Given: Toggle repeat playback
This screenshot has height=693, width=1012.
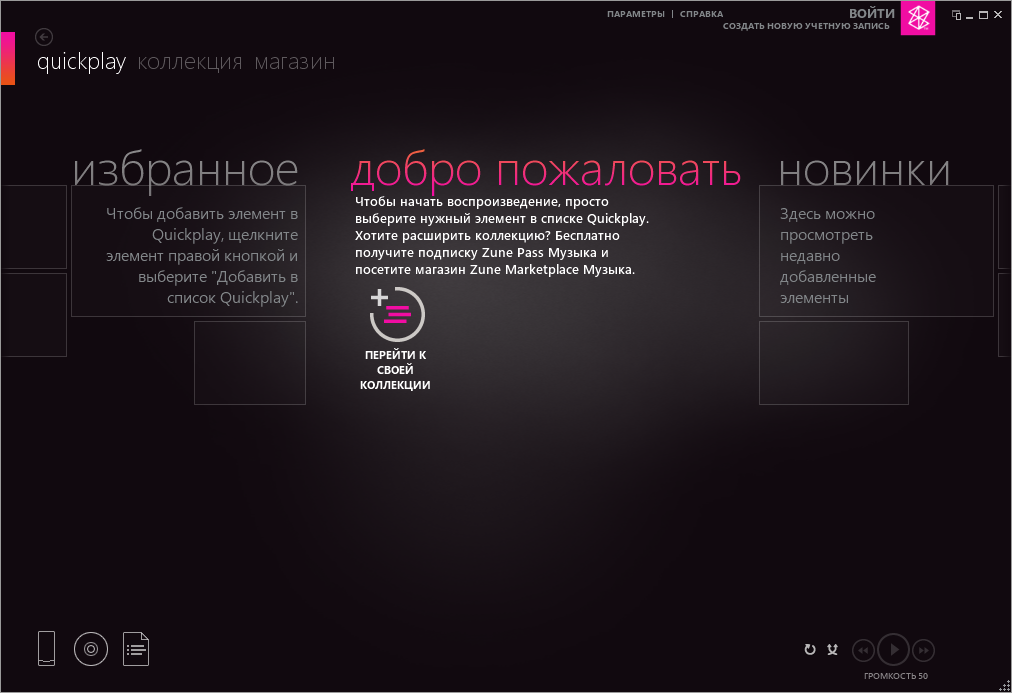Looking at the screenshot, I should click(810, 650).
